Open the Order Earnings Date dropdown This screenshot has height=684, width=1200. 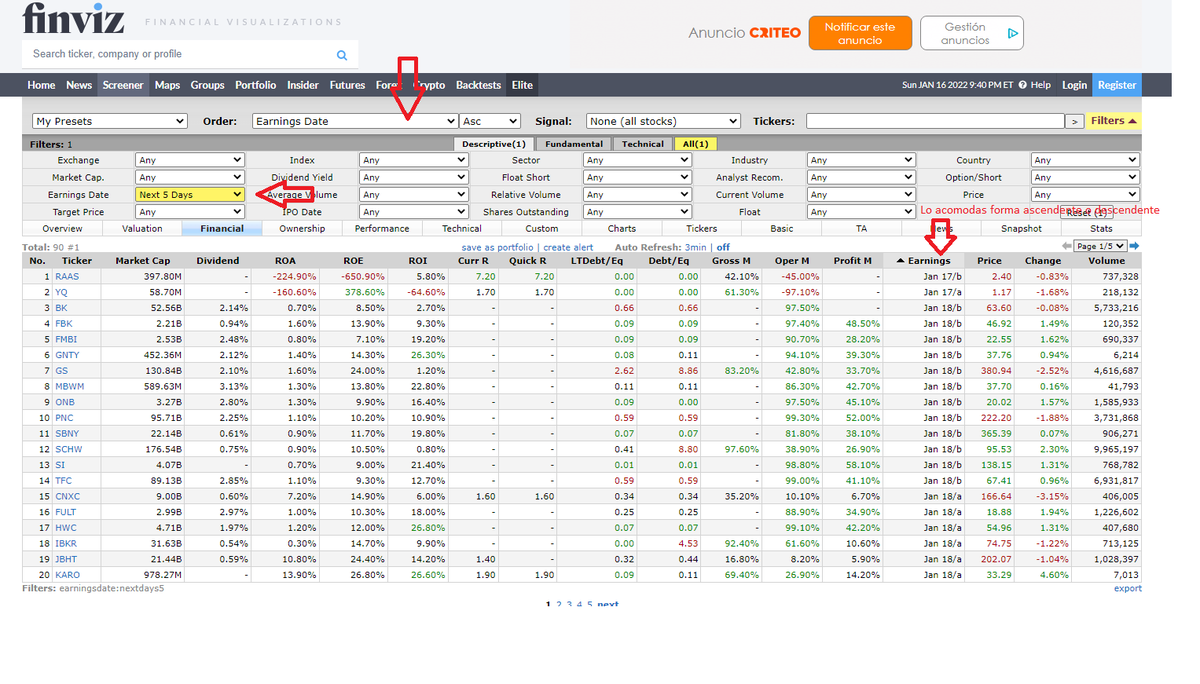click(x=355, y=121)
